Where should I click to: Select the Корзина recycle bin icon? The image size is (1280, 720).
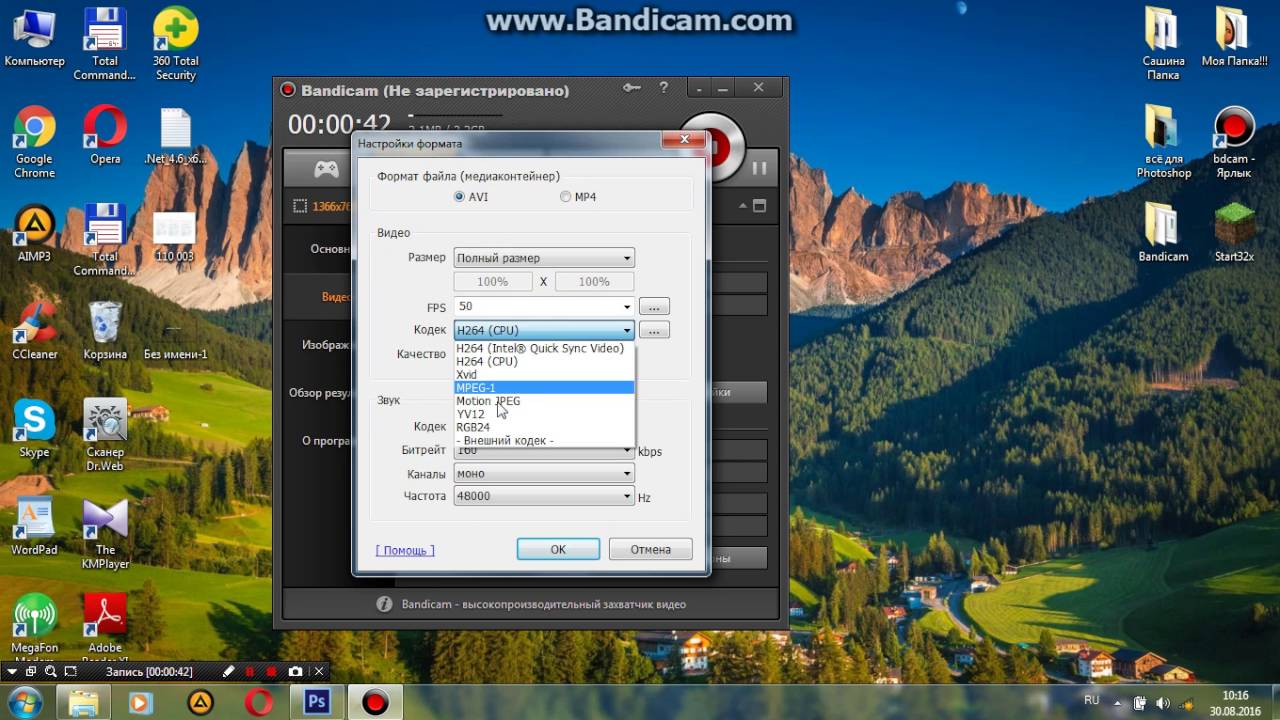coord(105,332)
